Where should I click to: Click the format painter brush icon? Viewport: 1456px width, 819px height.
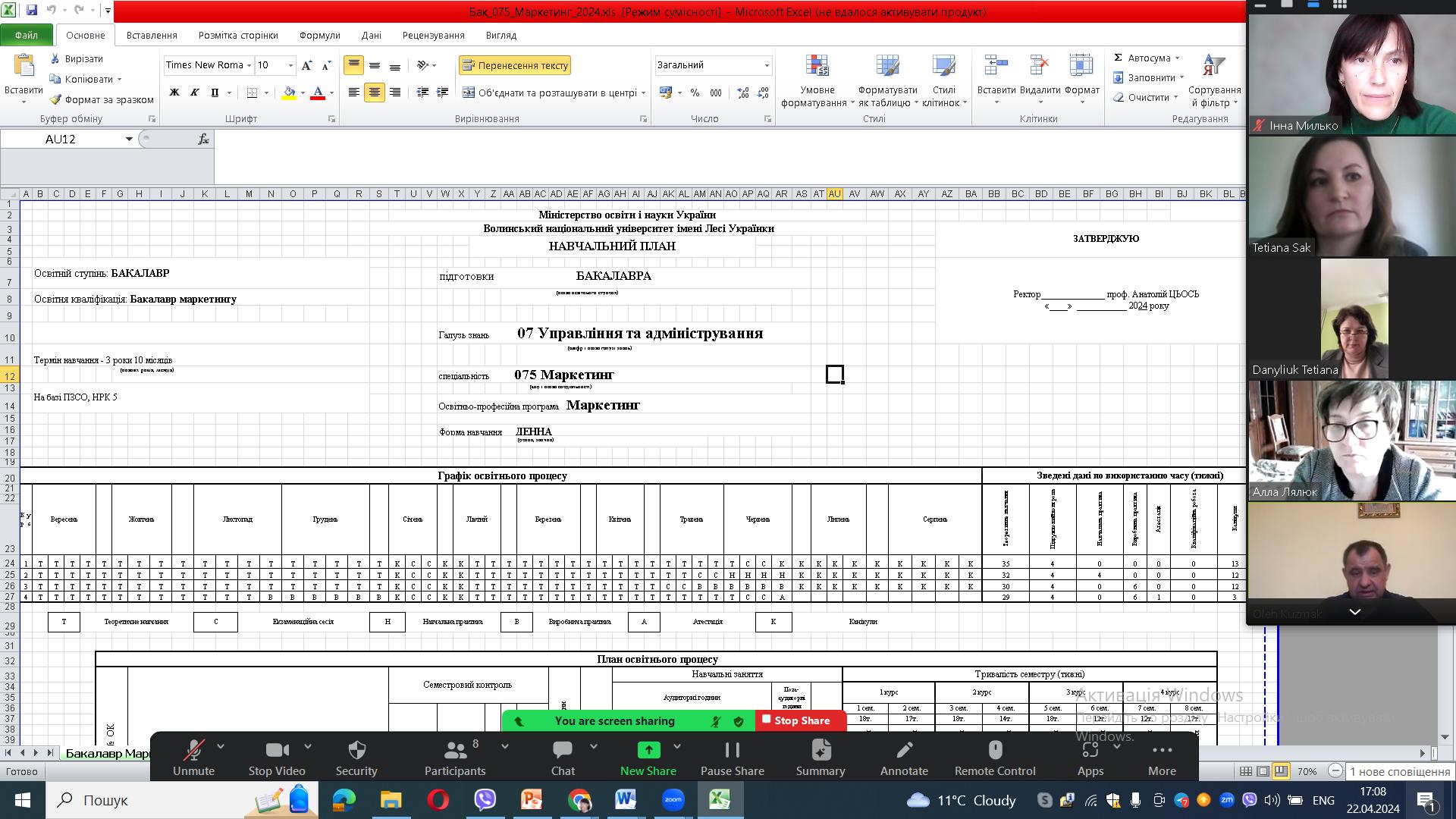(55, 99)
